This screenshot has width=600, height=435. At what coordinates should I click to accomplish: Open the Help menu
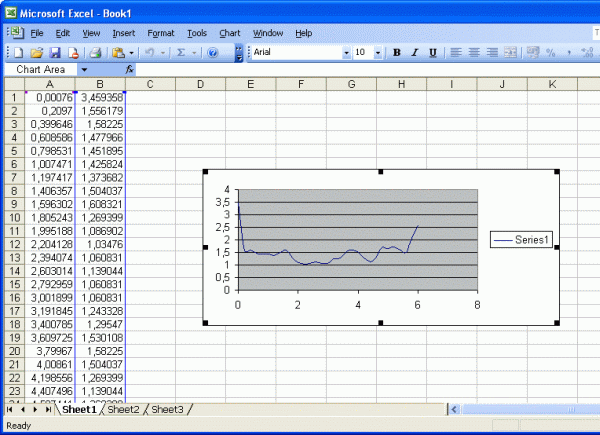coord(303,33)
